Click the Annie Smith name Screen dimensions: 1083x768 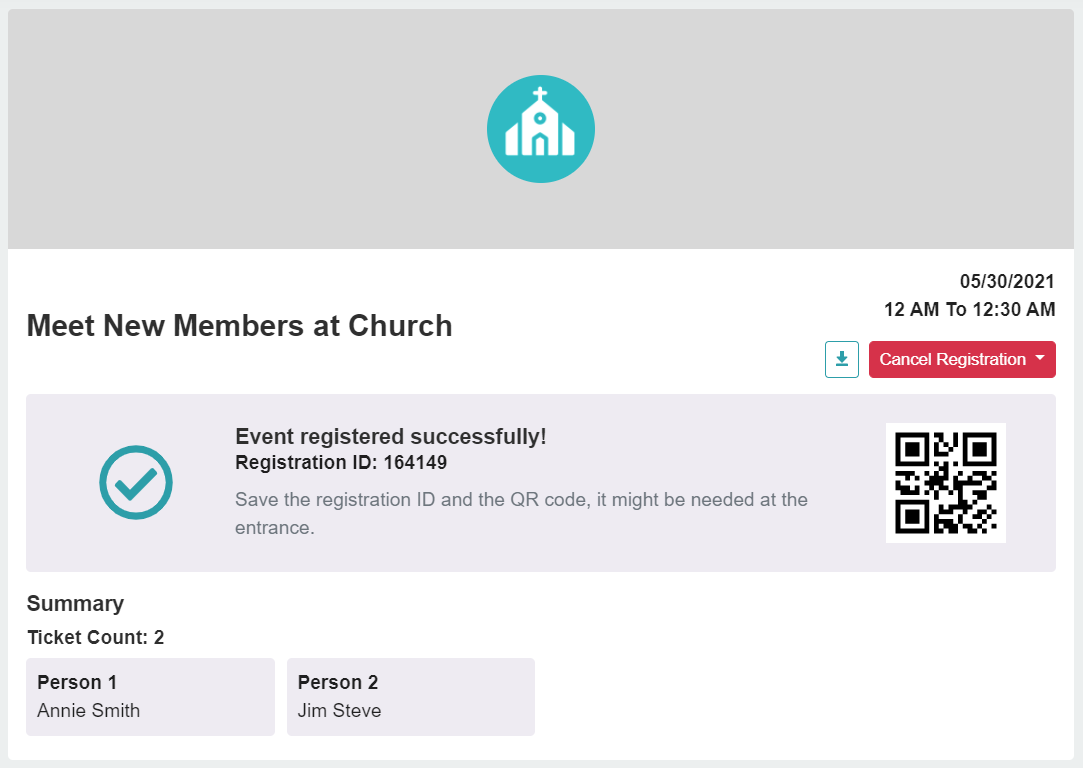pos(88,711)
